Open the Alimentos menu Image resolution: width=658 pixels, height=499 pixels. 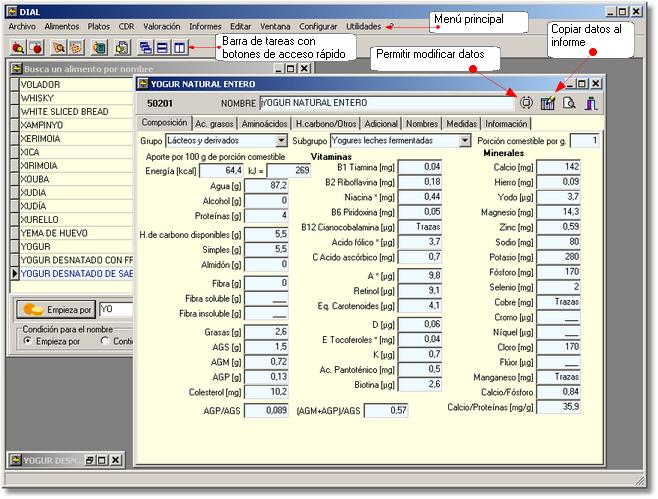[x=62, y=26]
